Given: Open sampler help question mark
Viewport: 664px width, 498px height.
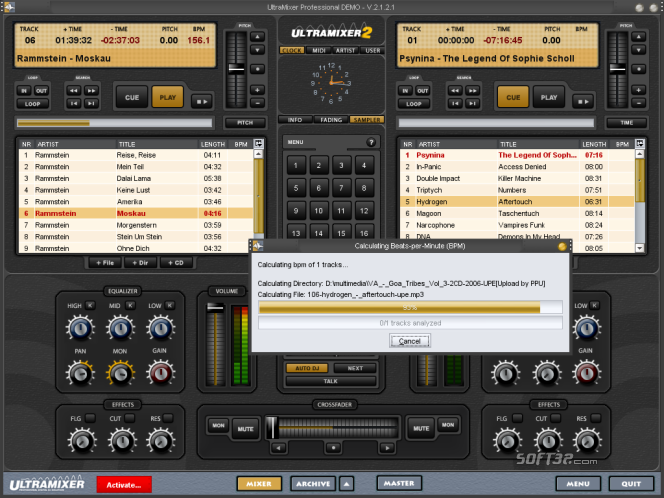Looking at the screenshot, I should (x=371, y=142).
